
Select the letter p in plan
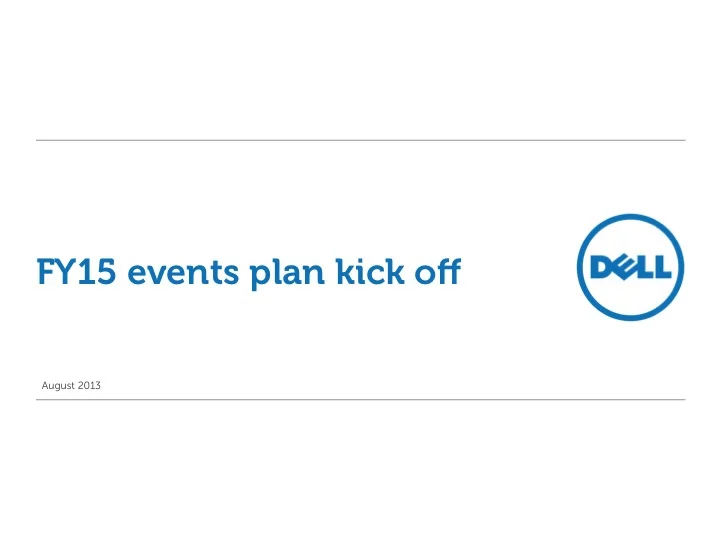[260, 277]
